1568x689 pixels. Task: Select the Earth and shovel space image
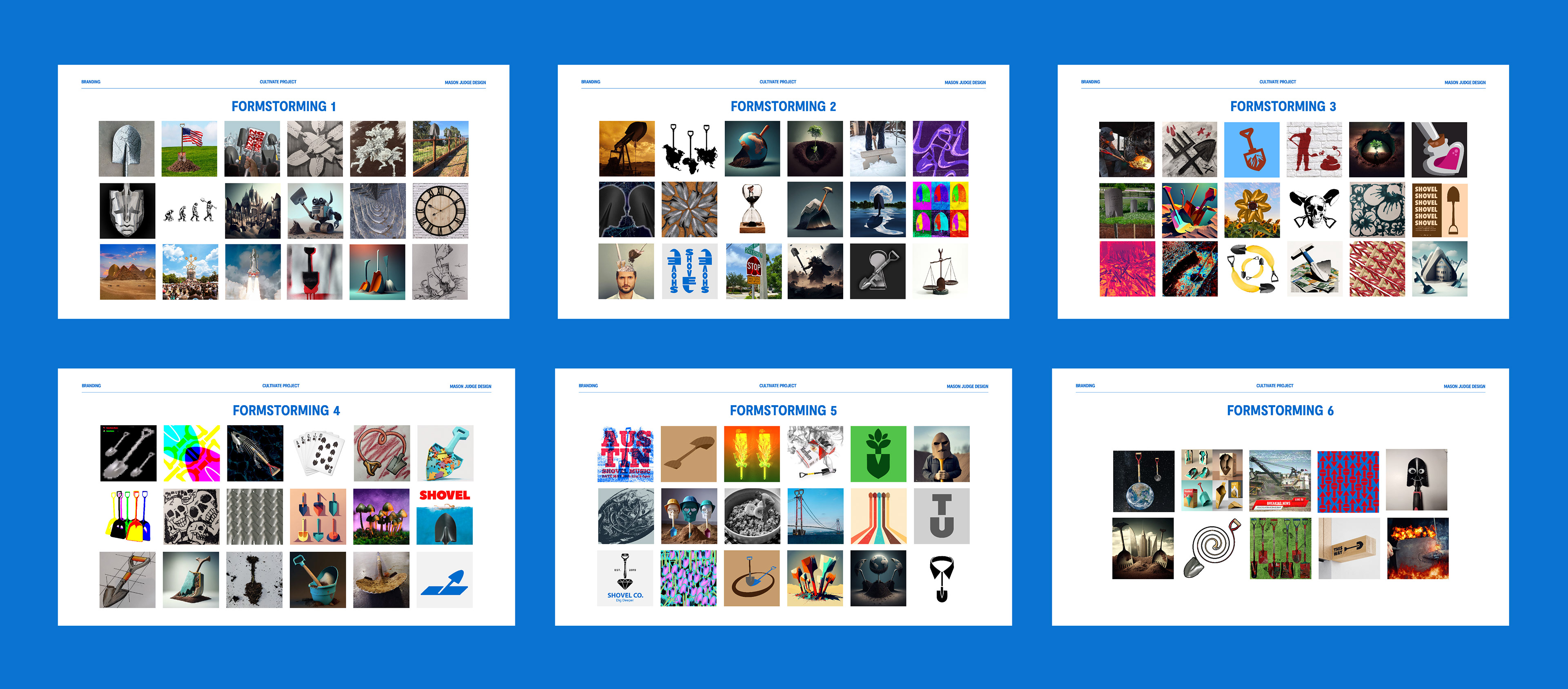coord(1143,481)
